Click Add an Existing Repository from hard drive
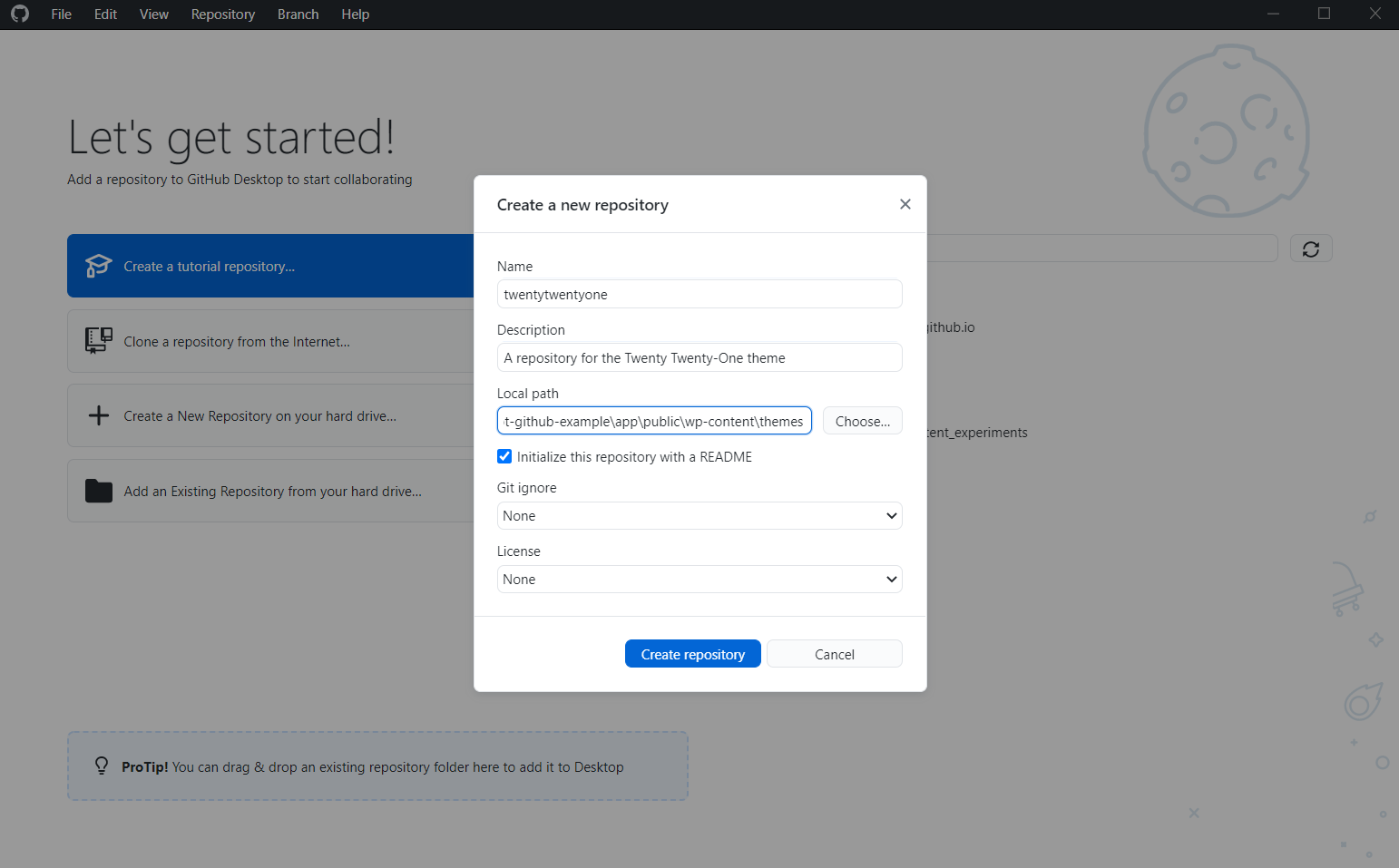Screen dimensions: 1399x868 [x=270, y=491]
